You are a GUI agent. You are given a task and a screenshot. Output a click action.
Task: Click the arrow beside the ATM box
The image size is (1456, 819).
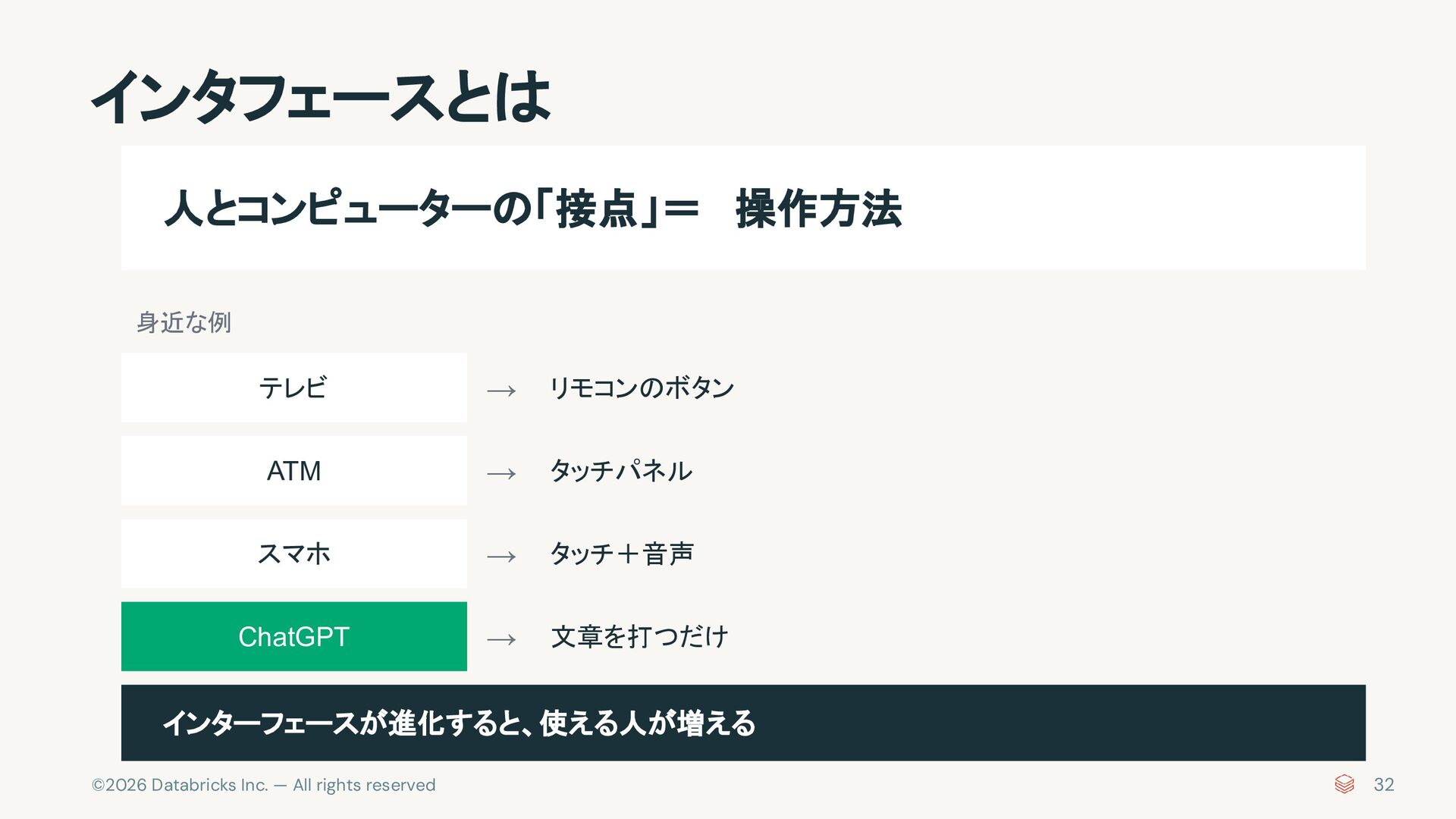tap(501, 474)
